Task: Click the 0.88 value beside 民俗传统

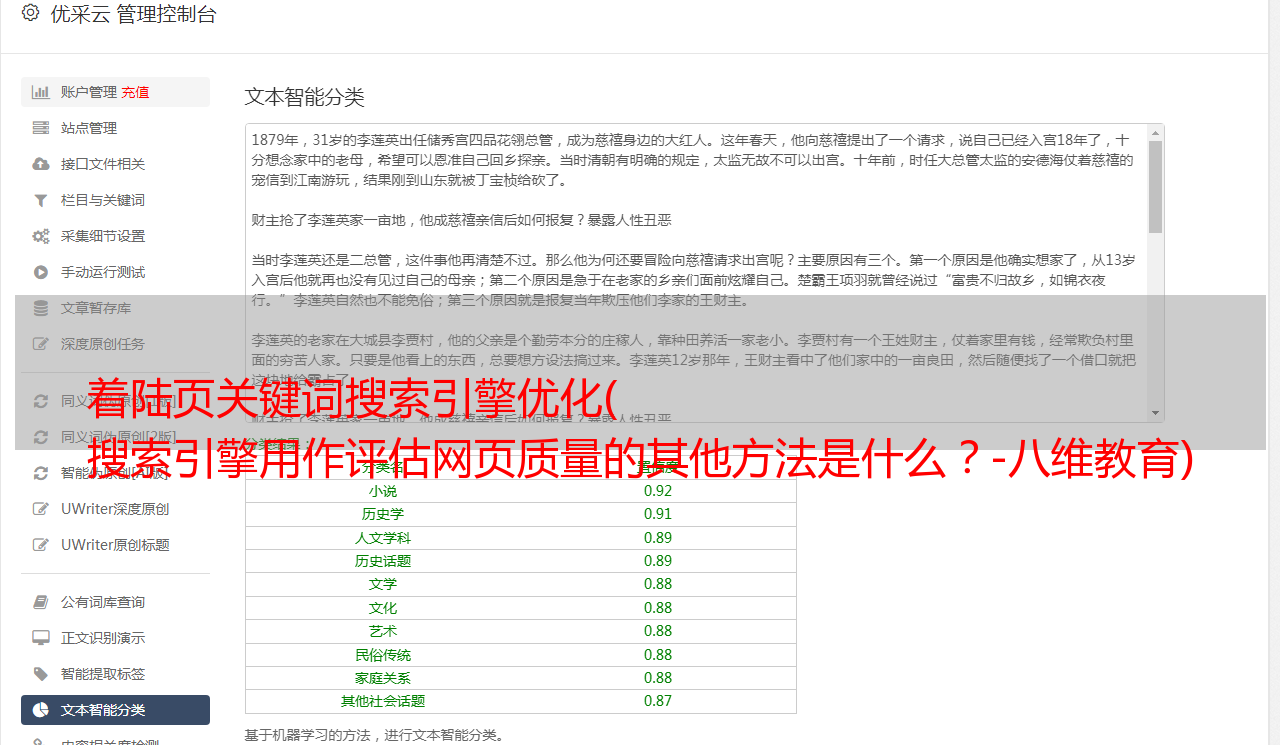Action: (658, 655)
